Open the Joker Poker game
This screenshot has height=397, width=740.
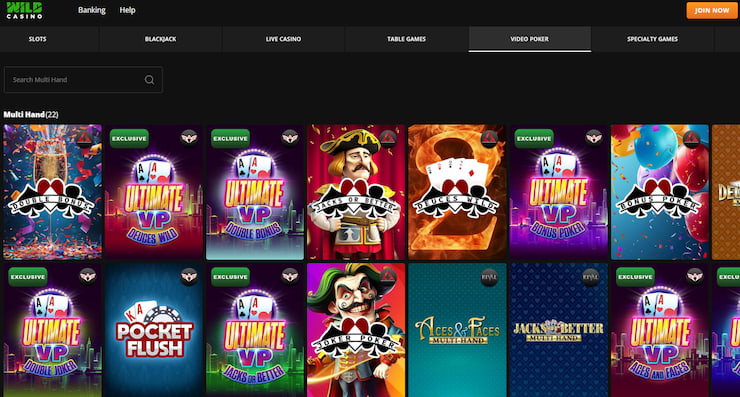356,330
